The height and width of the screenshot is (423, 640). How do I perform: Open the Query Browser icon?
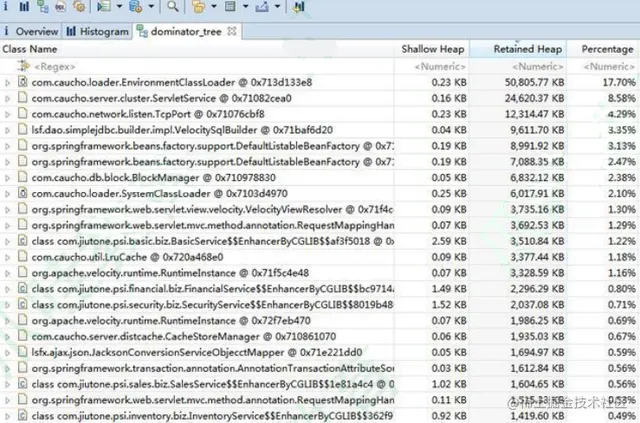tap(136, 7)
